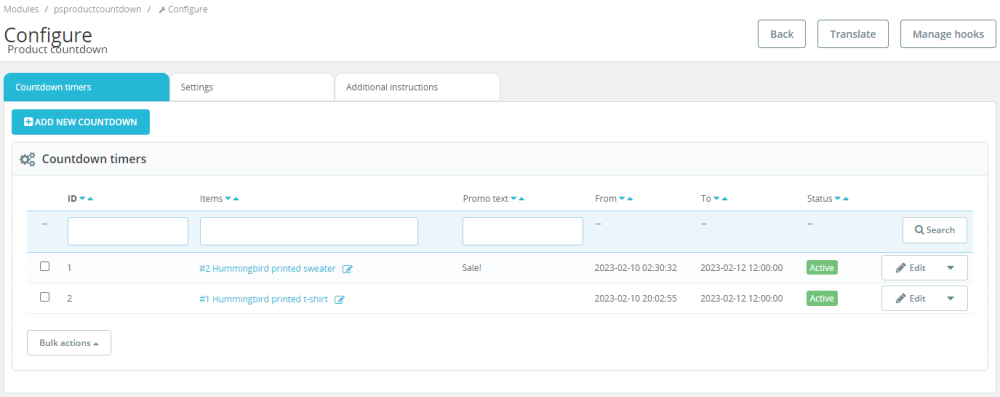Tick the checkbox for countdown ID 2
This screenshot has height=397, width=1000.
pyautogui.click(x=45, y=297)
